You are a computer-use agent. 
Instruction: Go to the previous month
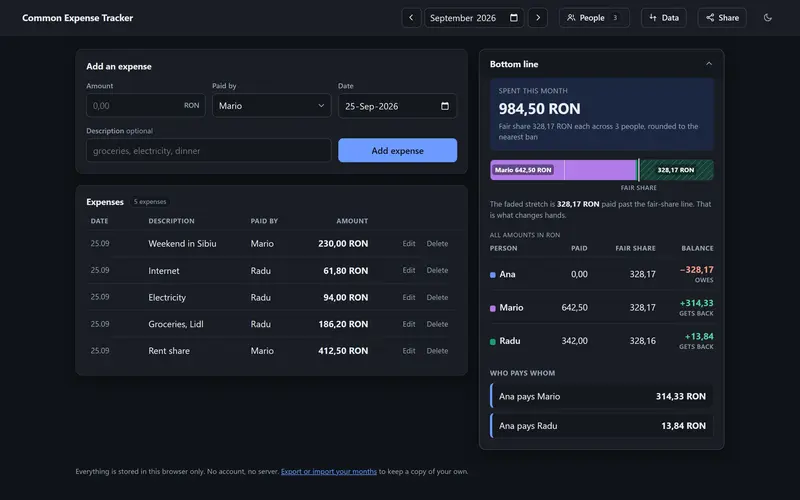click(411, 18)
